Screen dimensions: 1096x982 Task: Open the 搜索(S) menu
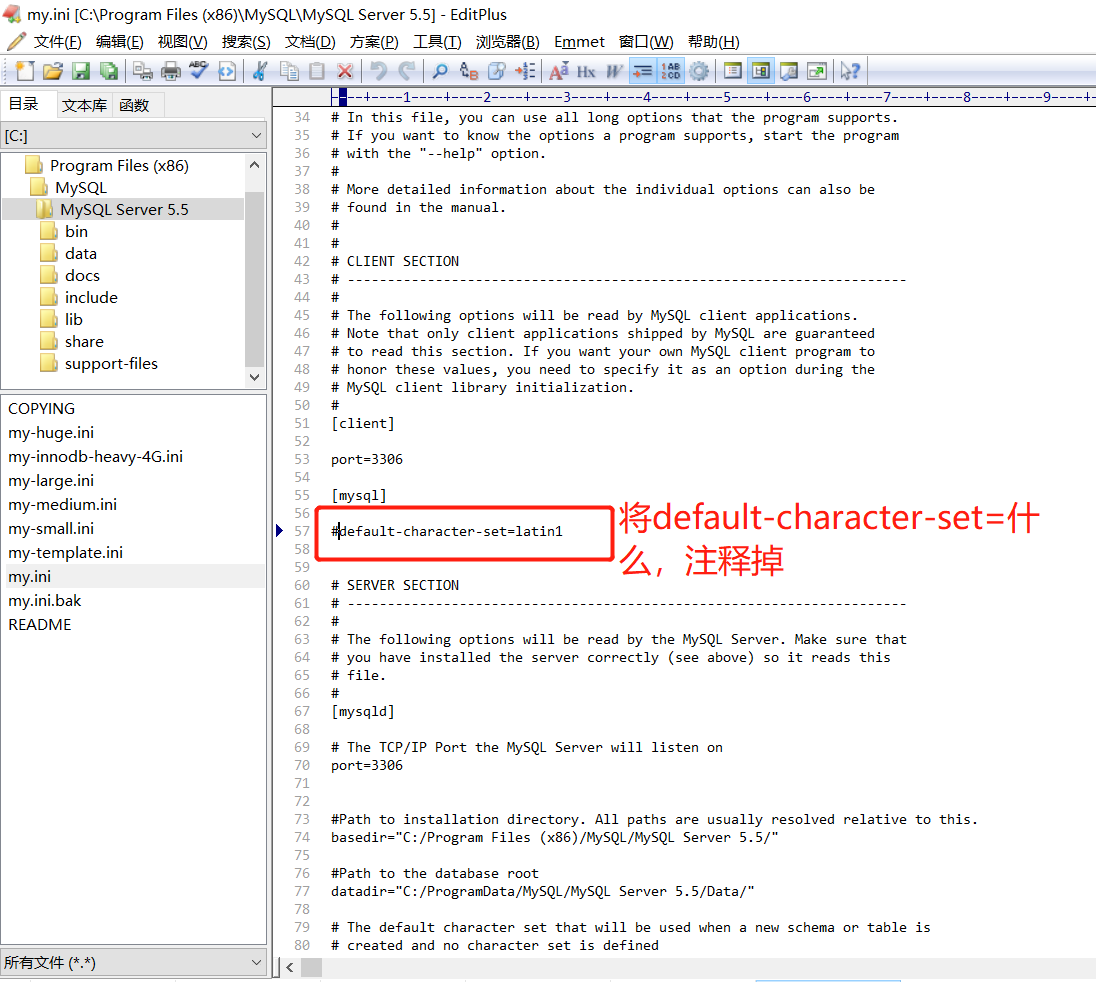tap(246, 42)
